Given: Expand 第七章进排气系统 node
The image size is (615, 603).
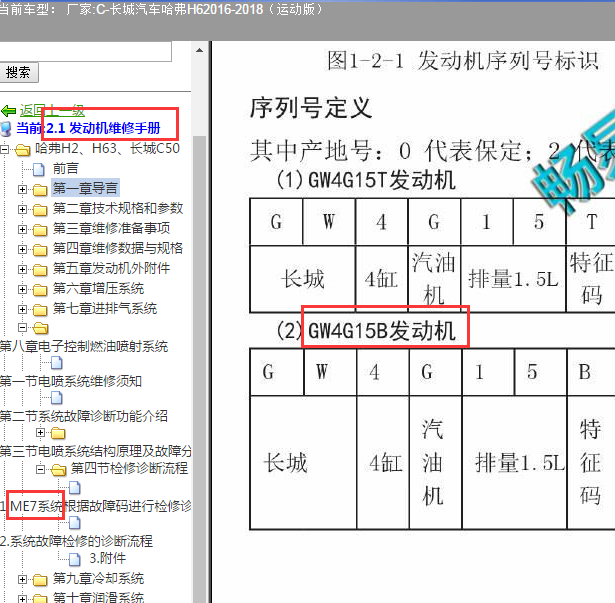Looking at the screenshot, I should pyautogui.click(x=22, y=310).
